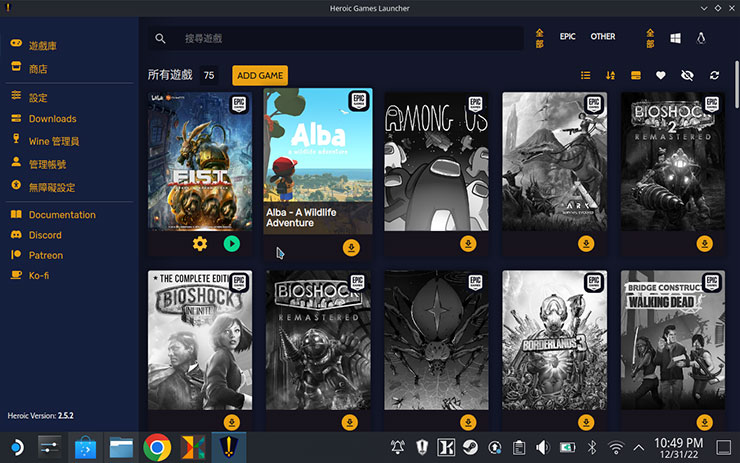Download Among Us
The image size is (740, 463).
pos(468,244)
